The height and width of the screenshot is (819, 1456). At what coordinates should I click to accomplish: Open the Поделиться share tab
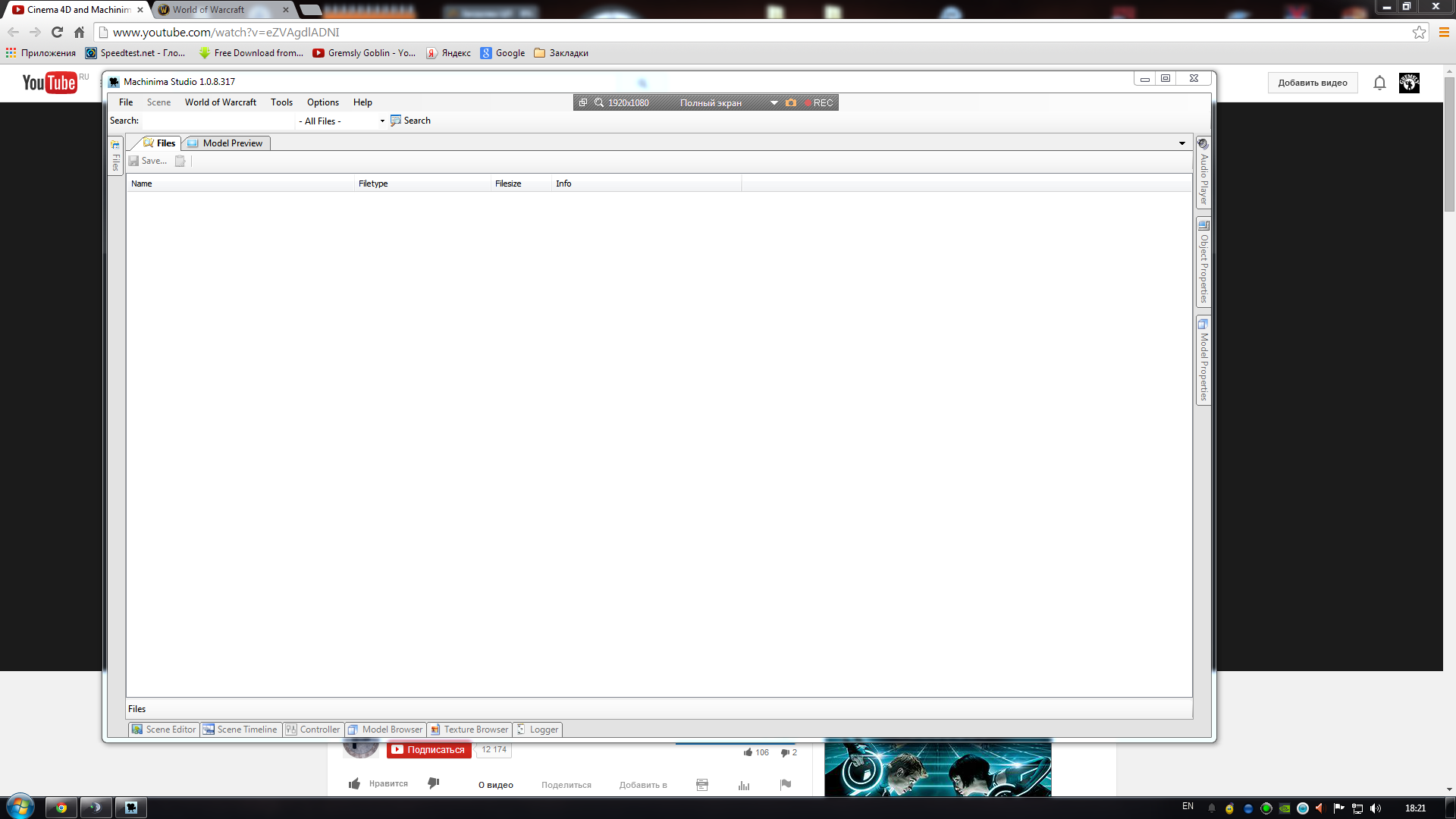coord(566,785)
